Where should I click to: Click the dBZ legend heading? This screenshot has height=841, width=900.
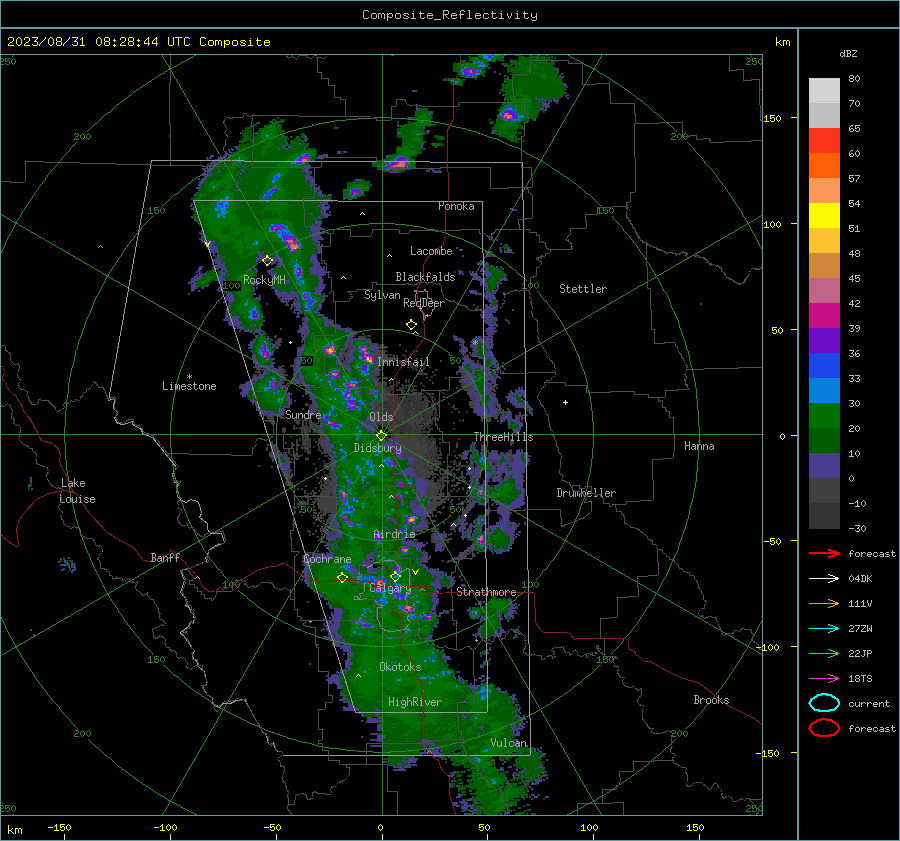[848, 53]
